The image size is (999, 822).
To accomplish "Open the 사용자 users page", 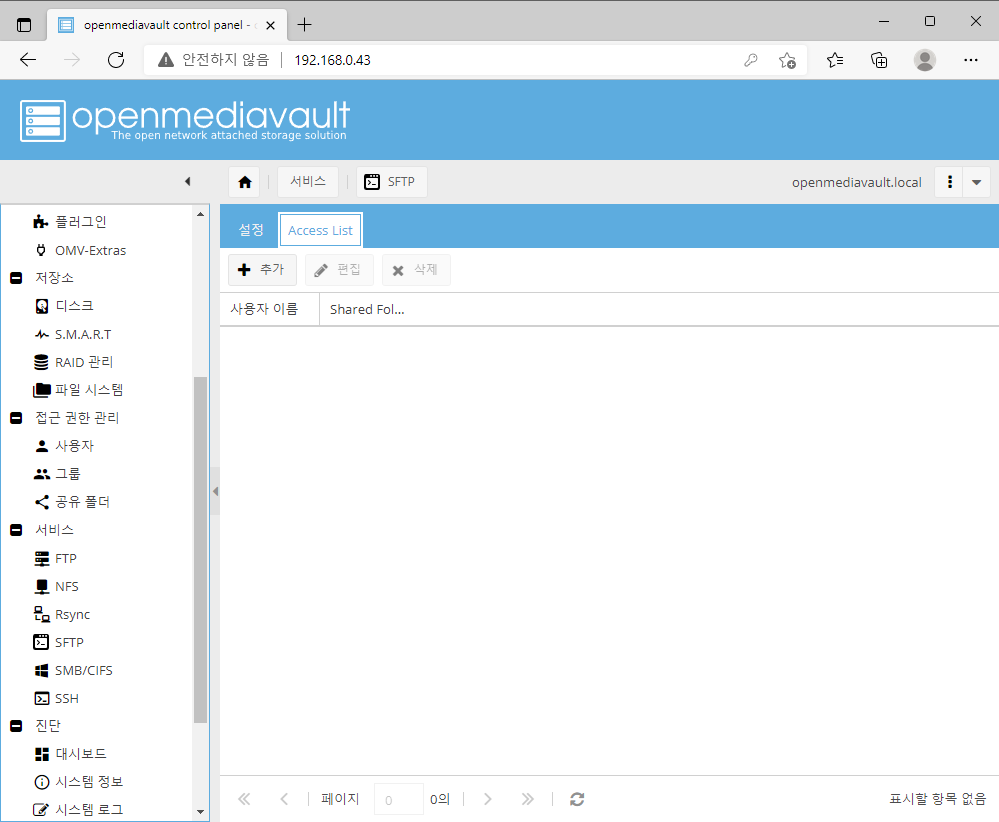I will [63, 446].
